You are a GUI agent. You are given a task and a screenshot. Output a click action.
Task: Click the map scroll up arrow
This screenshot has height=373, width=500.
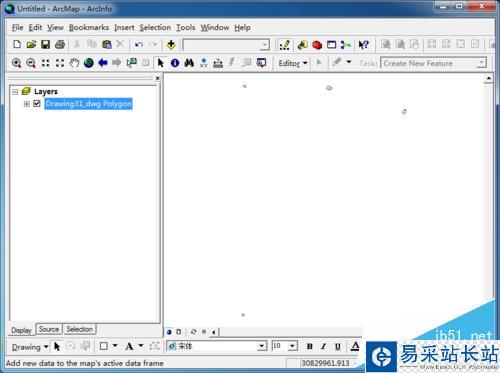click(x=488, y=78)
